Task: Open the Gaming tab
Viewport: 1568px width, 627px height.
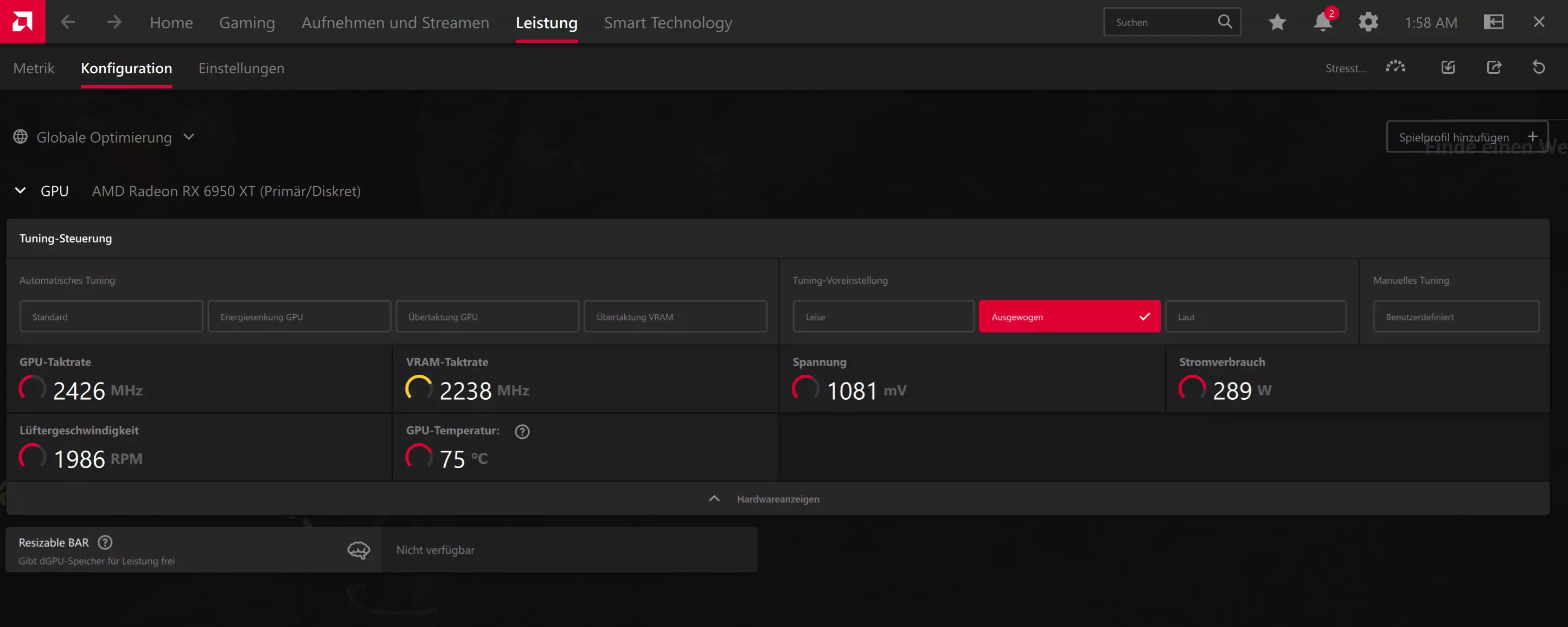Action: [247, 23]
